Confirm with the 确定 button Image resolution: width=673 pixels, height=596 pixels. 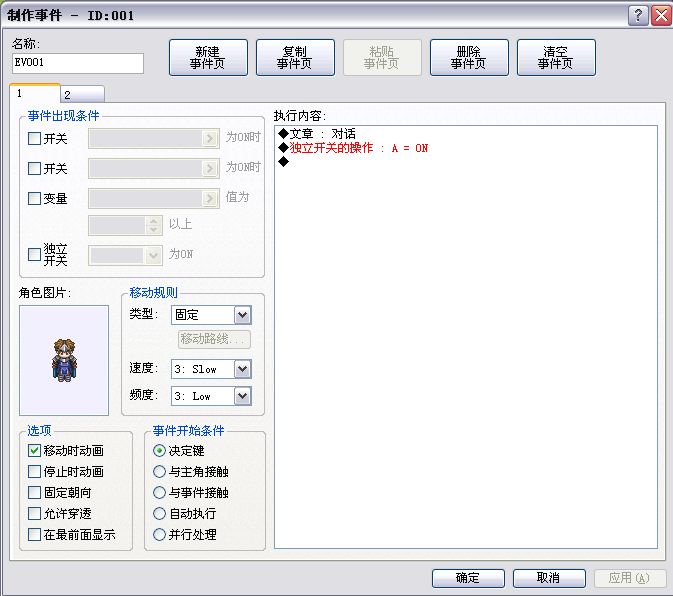click(x=468, y=578)
